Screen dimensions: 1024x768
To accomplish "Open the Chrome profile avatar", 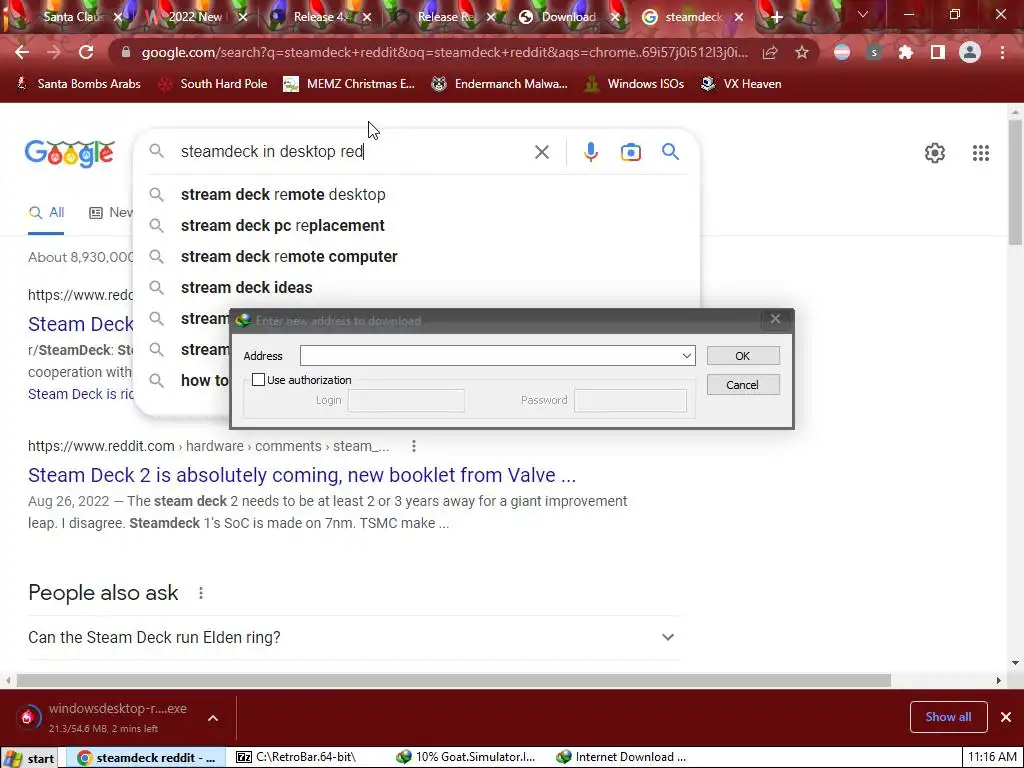I will click(970, 52).
